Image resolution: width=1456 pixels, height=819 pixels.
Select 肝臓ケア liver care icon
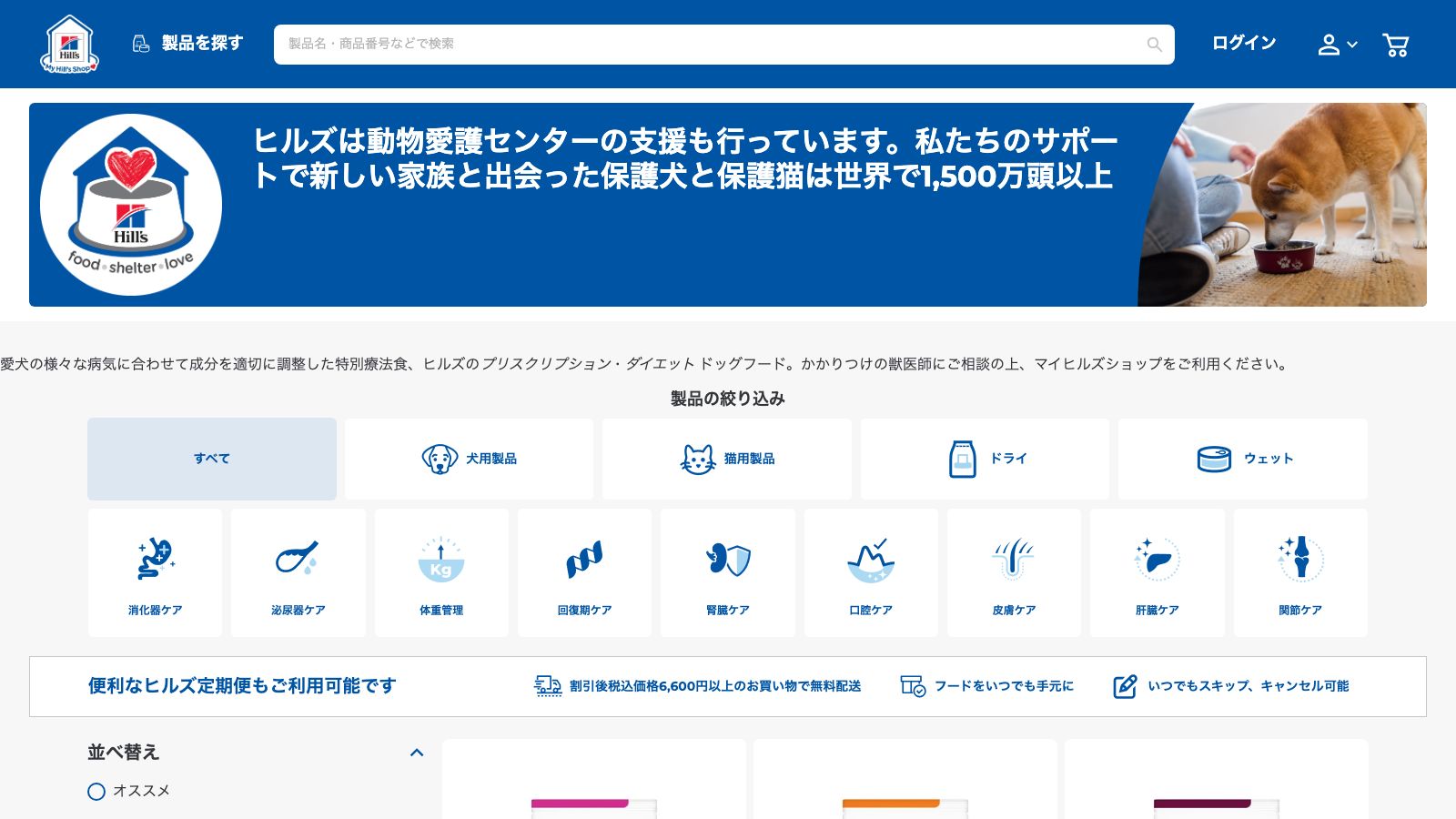coord(1157,572)
